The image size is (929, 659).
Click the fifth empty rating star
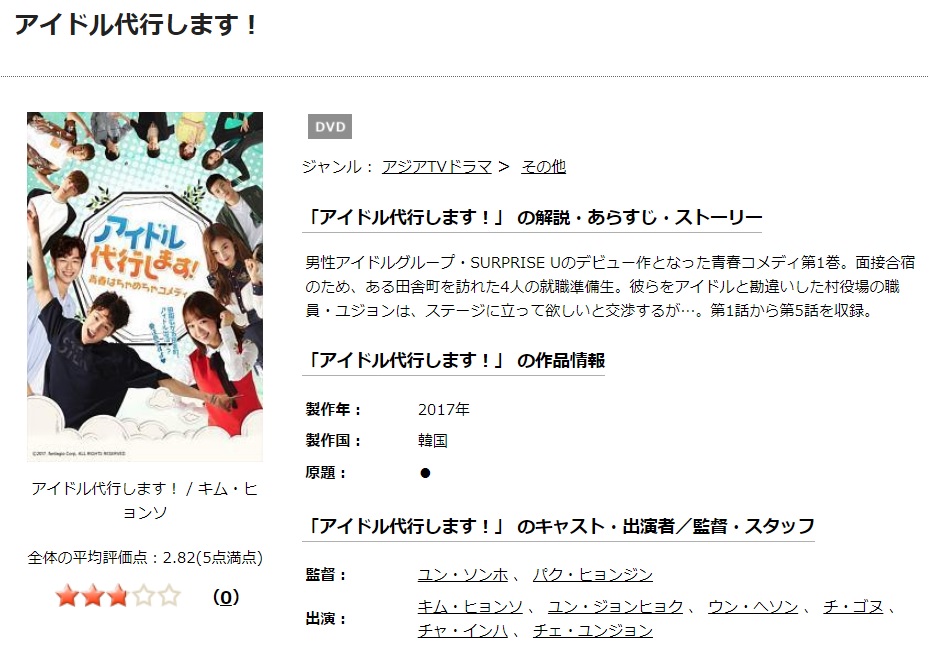169,596
